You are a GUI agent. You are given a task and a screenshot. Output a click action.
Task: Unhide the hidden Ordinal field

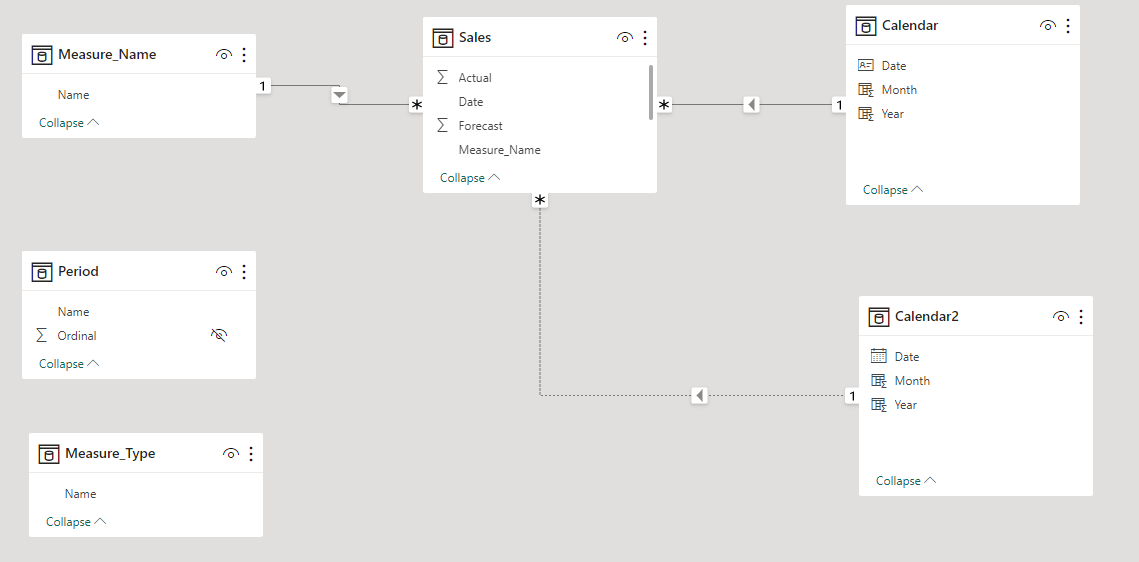[x=219, y=335]
